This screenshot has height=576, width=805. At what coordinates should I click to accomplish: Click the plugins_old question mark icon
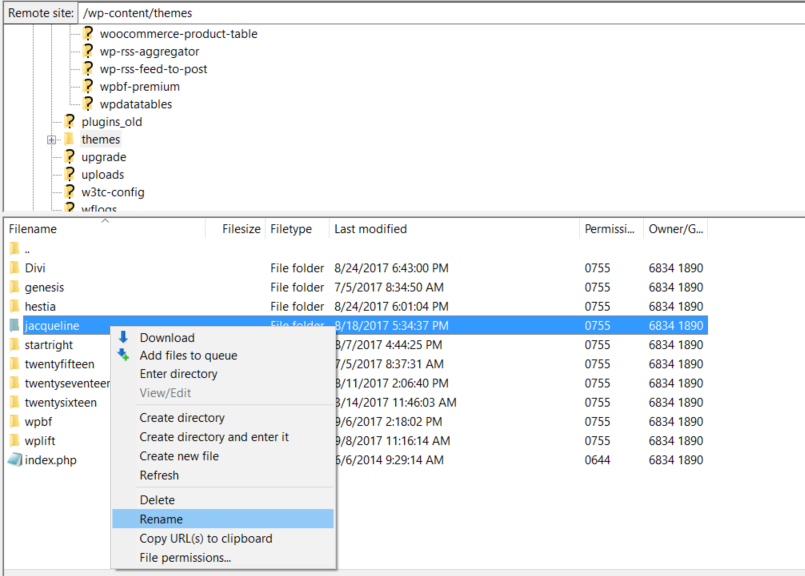[x=70, y=121]
